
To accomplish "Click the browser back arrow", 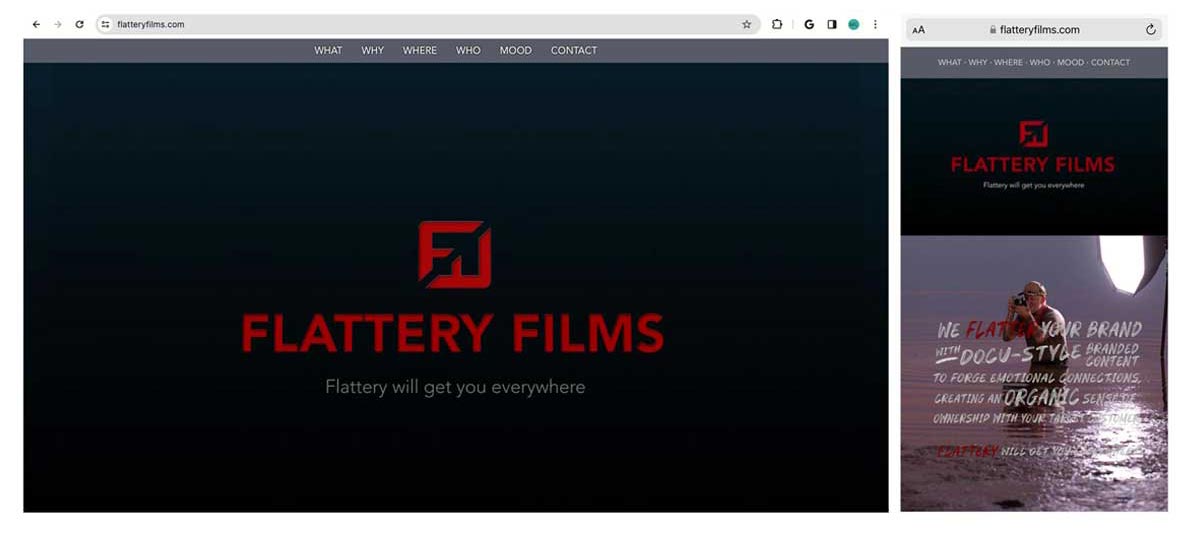I will coord(36,24).
